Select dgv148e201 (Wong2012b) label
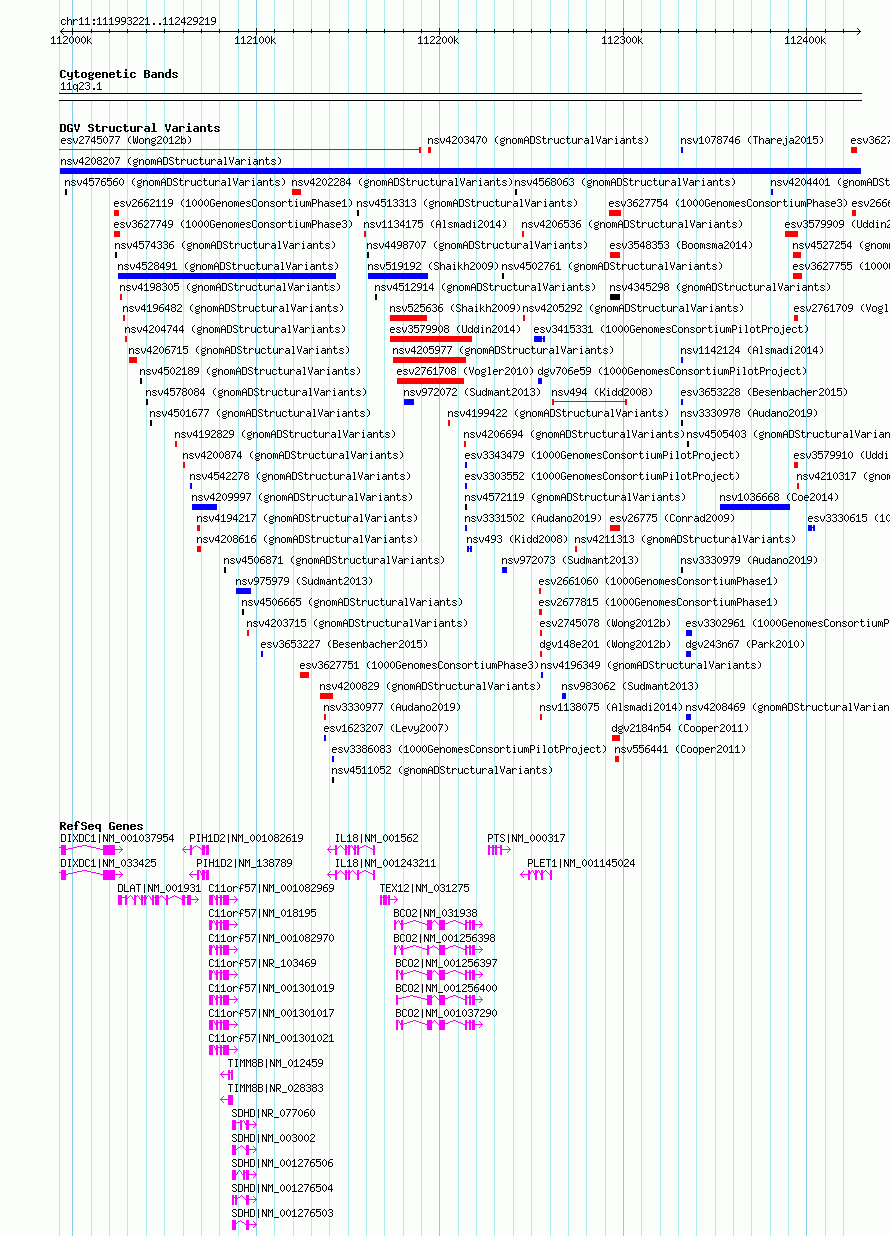 pyautogui.click(x=605, y=644)
